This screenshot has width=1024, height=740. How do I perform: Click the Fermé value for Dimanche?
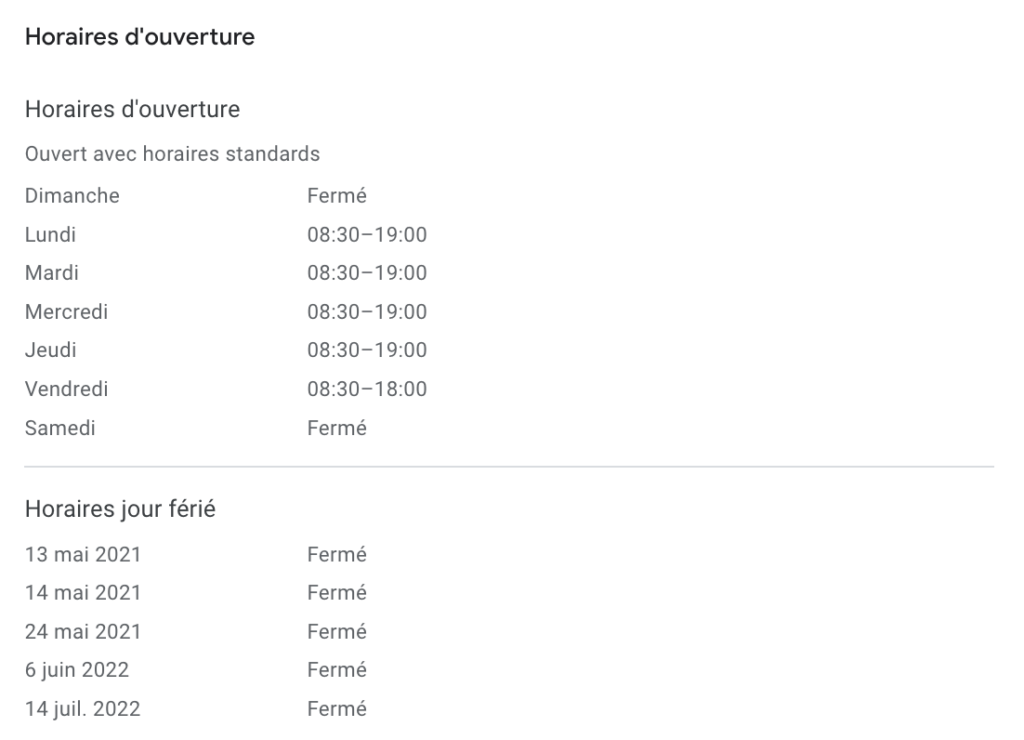pyautogui.click(x=337, y=196)
